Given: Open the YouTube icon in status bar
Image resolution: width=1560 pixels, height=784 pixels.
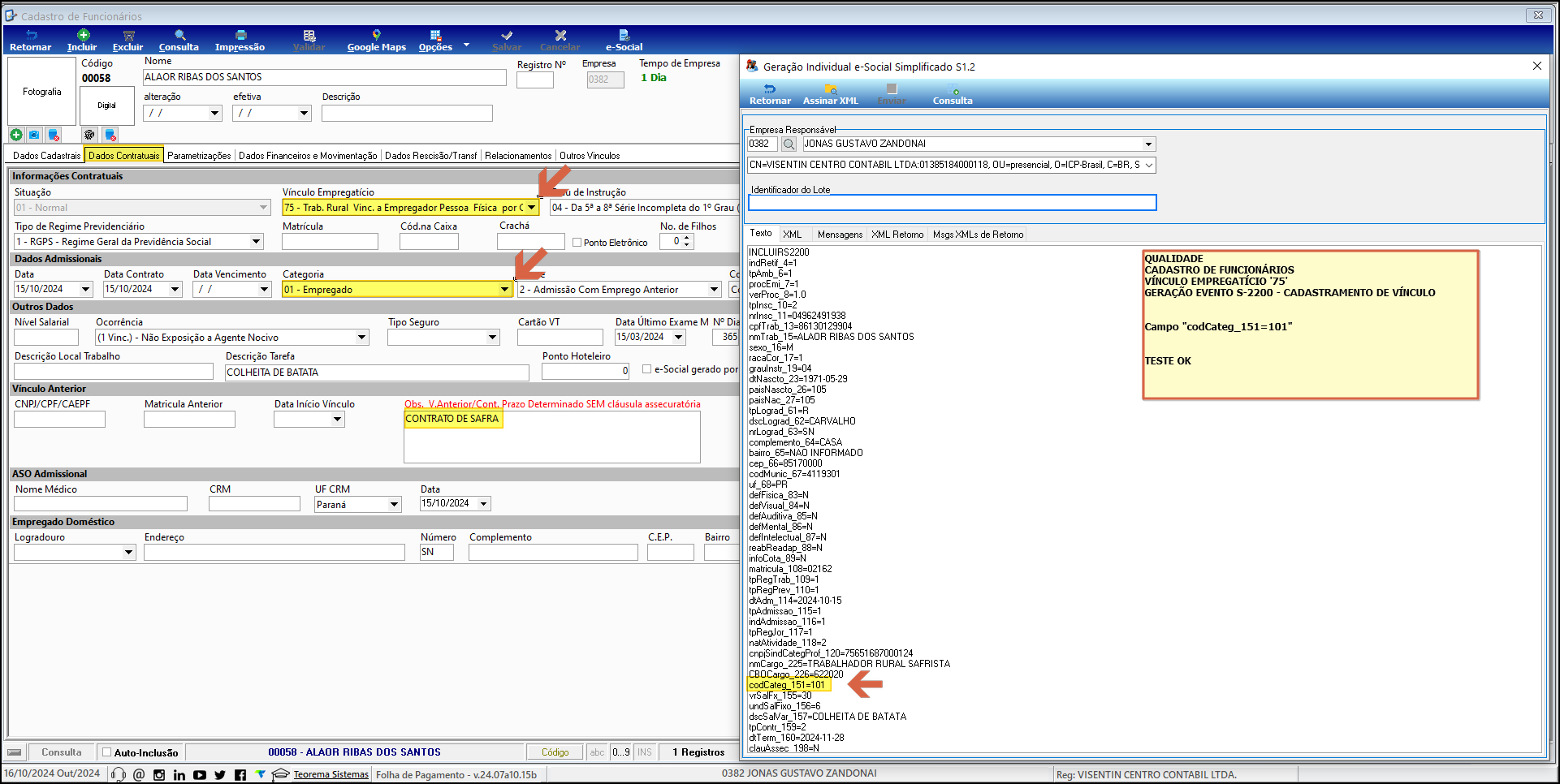Looking at the screenshot, I should [200, 774].
